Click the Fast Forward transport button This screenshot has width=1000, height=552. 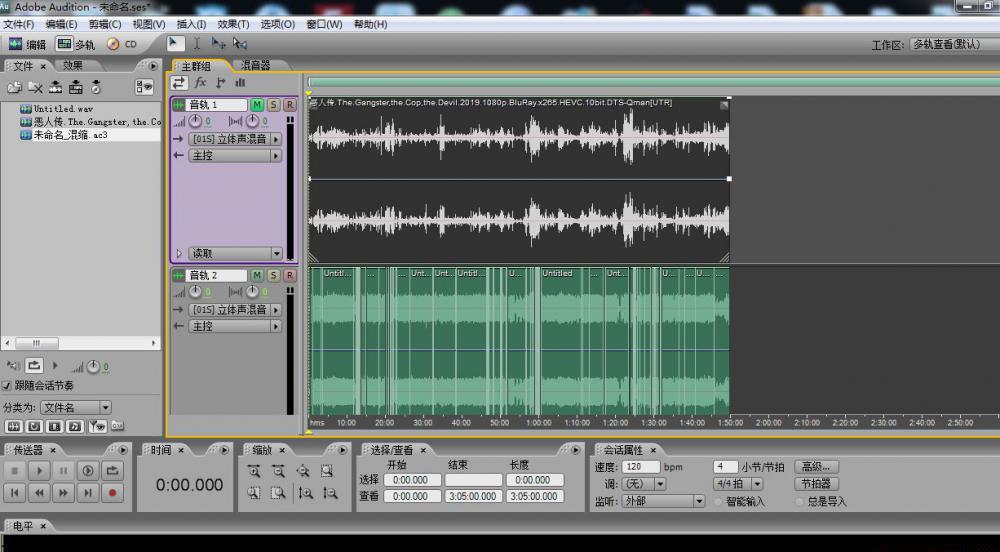[63, 493]
